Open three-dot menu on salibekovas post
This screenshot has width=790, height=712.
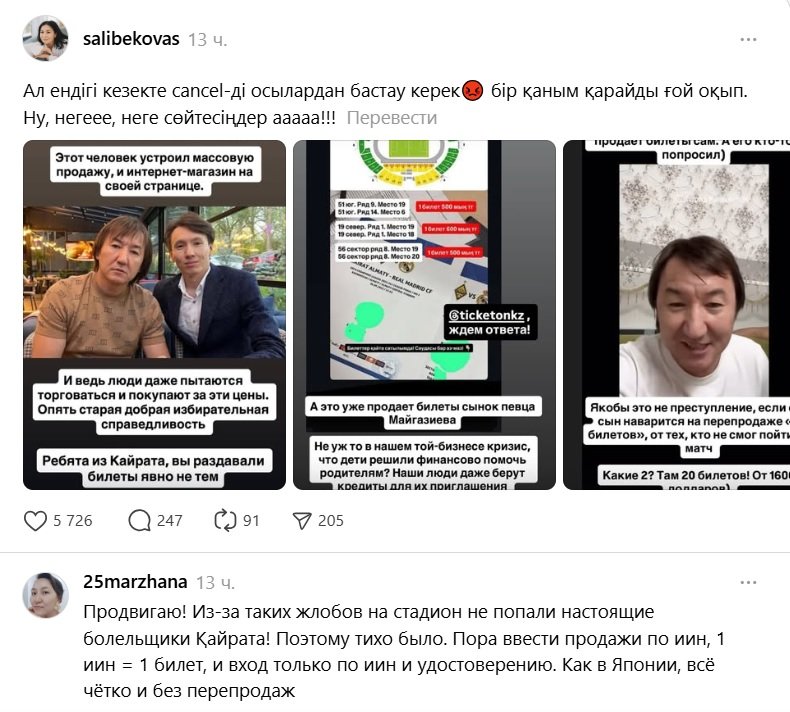(x=748, y=39)
